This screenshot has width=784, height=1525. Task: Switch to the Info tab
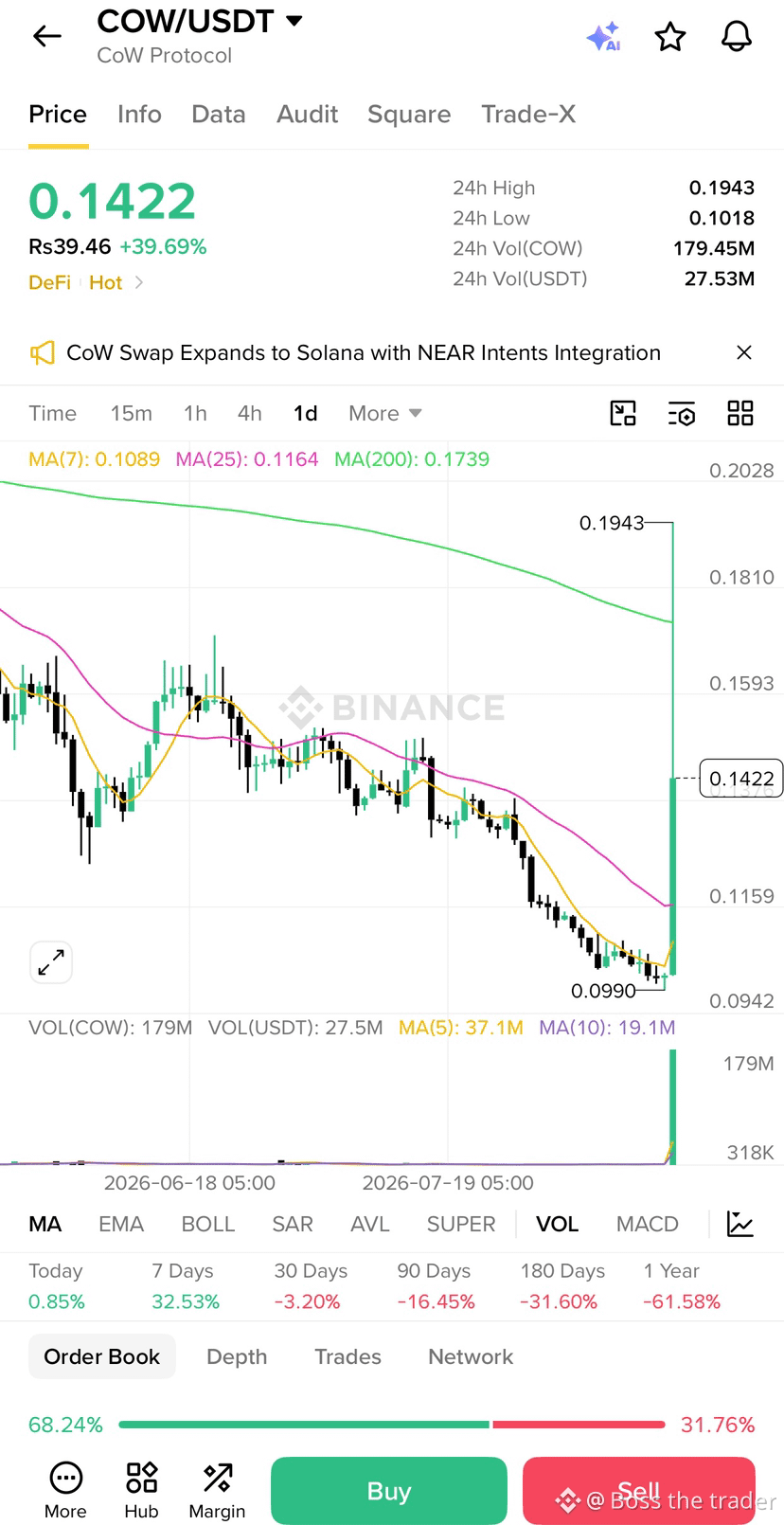139,115
